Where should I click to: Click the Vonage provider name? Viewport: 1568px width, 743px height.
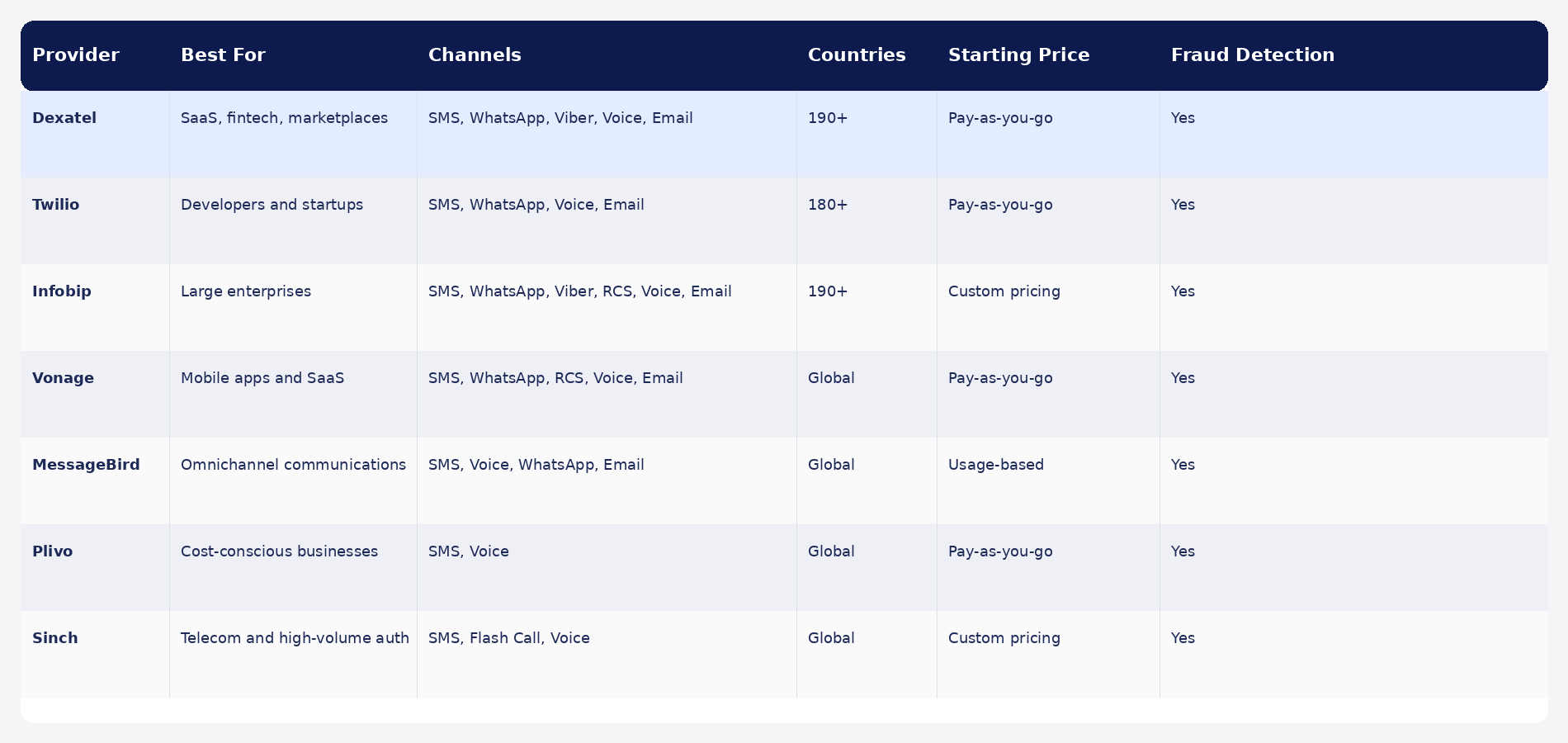(63, 378)
